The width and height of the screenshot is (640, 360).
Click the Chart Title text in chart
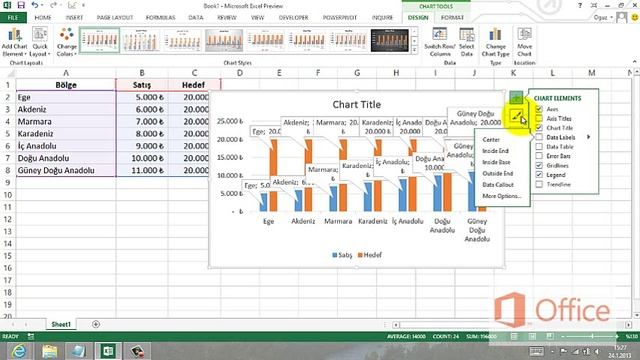tap(356, 104)
